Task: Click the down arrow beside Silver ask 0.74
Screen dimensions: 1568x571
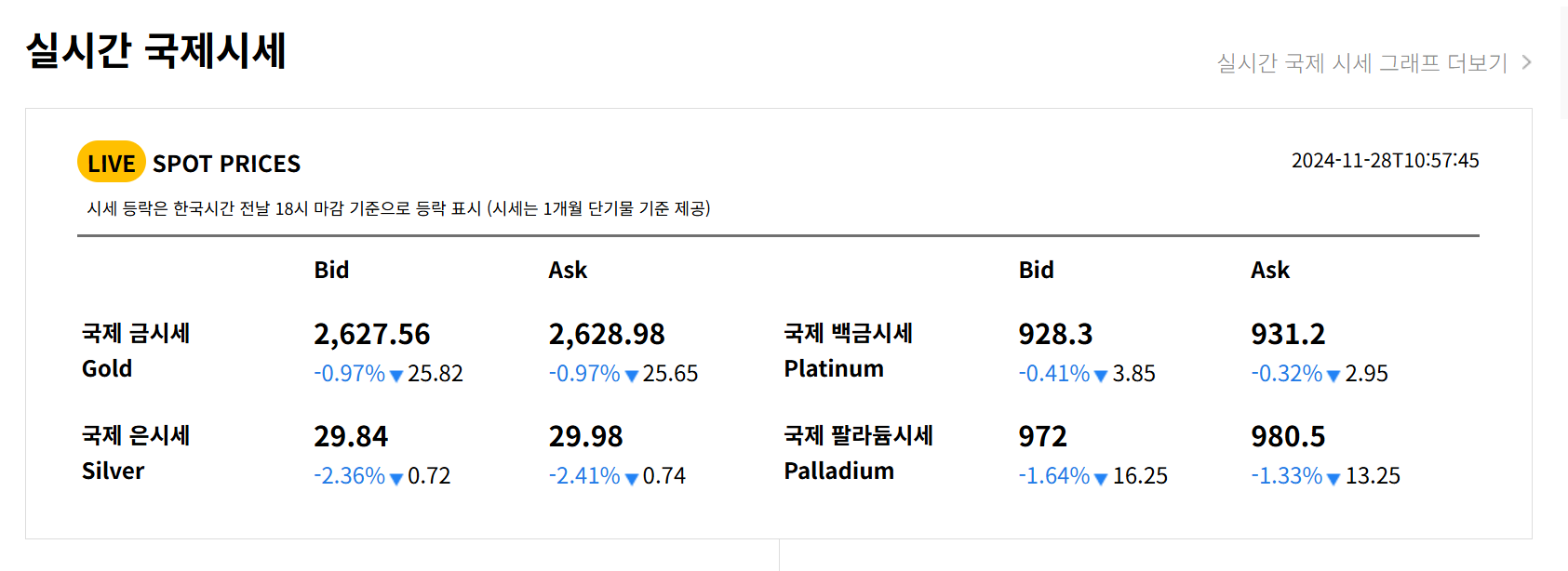Action: coord(632,478)
